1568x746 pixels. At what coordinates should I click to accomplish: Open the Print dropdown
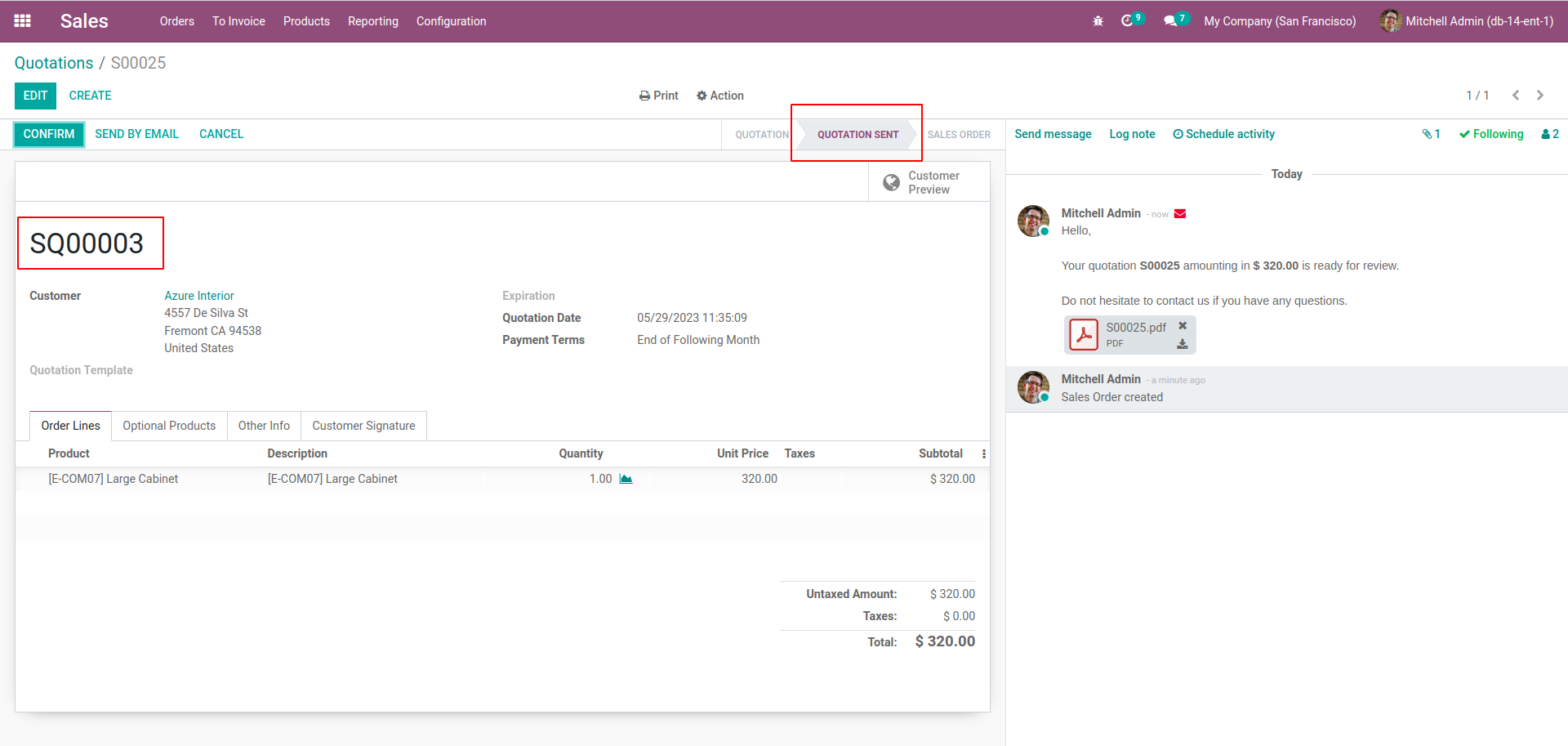click(659, 96)
